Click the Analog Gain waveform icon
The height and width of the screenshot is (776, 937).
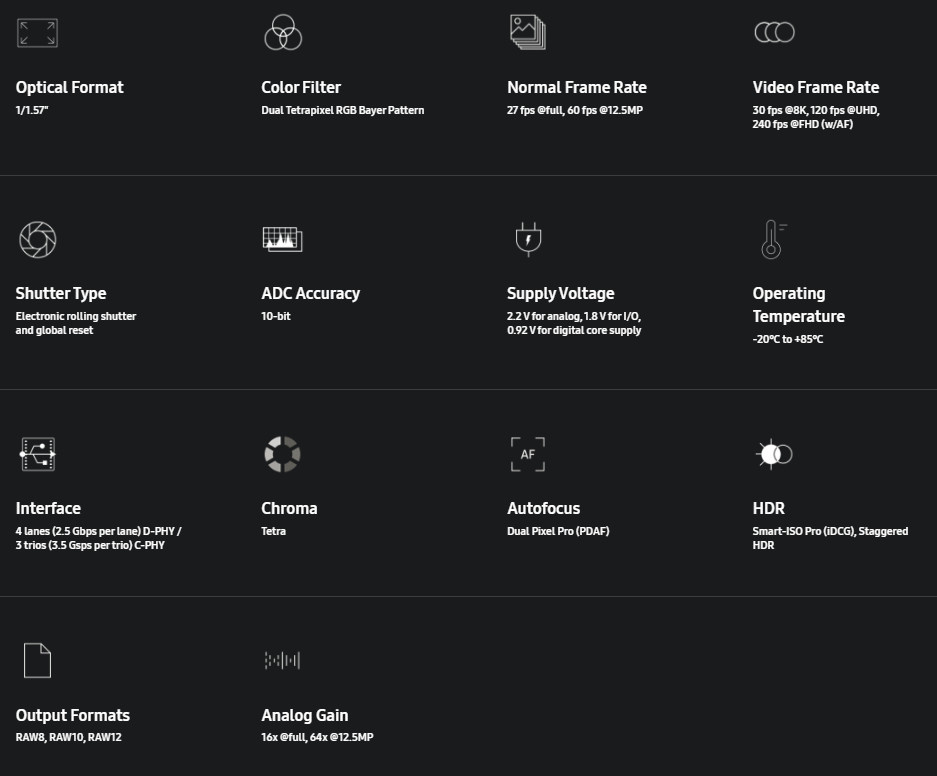click(x=282, y=660)
